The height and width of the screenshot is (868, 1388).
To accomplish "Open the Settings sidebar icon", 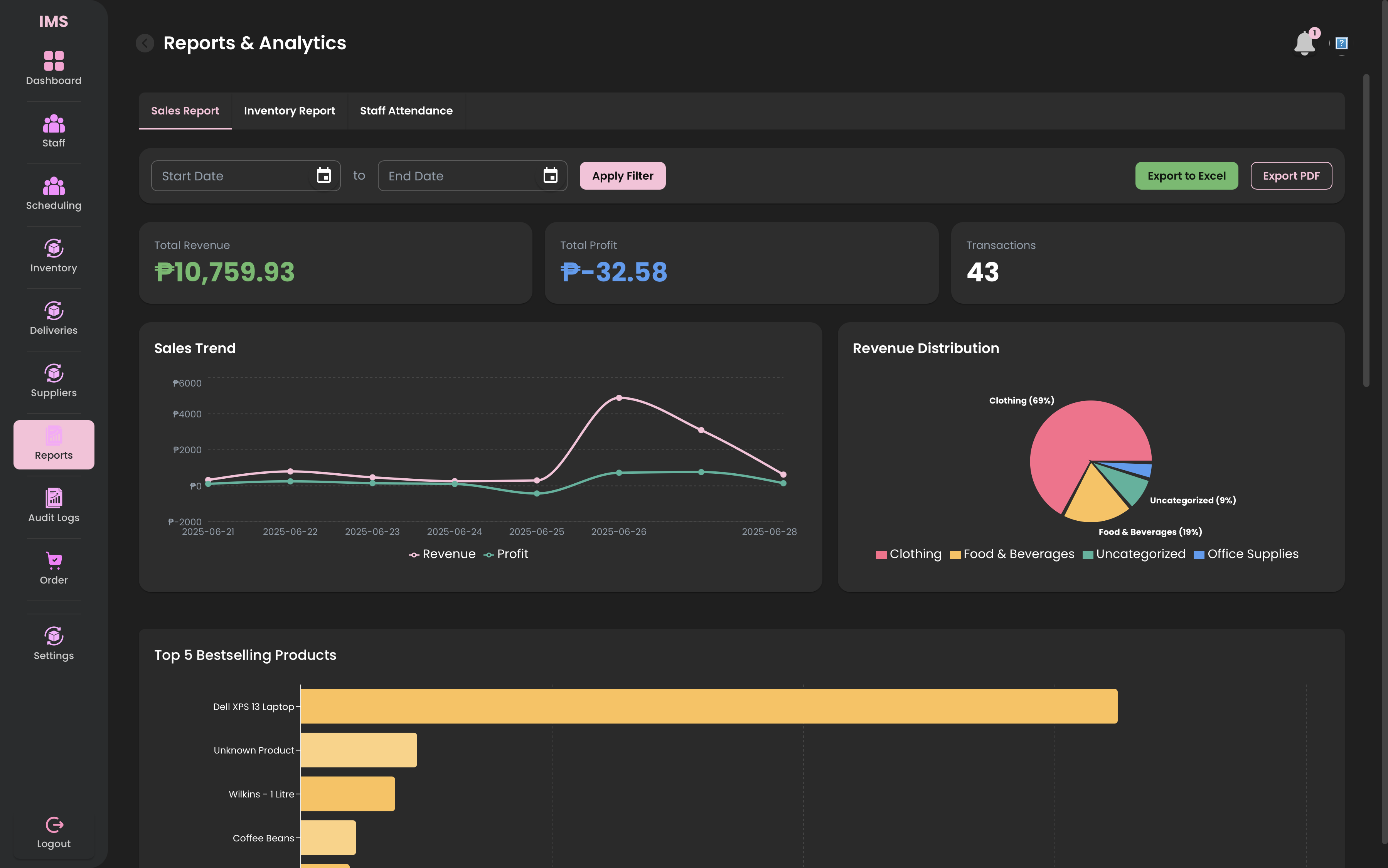I will coord(54,636).
